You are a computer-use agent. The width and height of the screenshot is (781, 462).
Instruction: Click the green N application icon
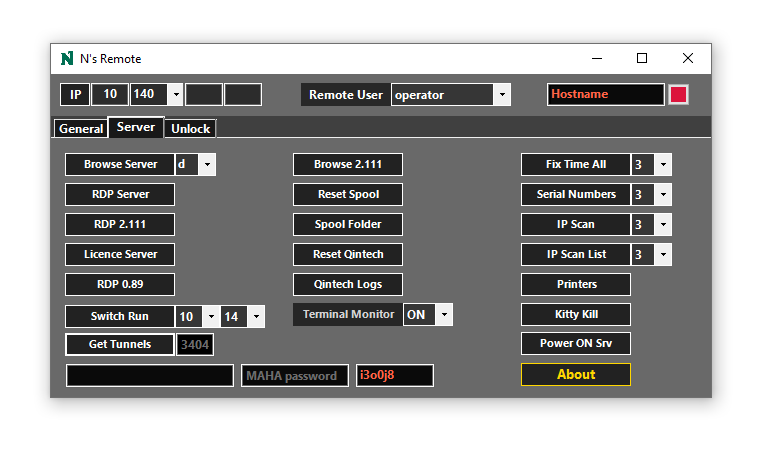pos(67,59)
